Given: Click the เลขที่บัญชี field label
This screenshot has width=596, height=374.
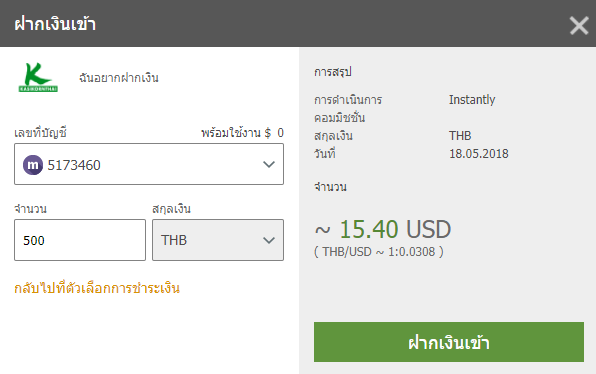Looking at the screenshot, I should (41, 133).
